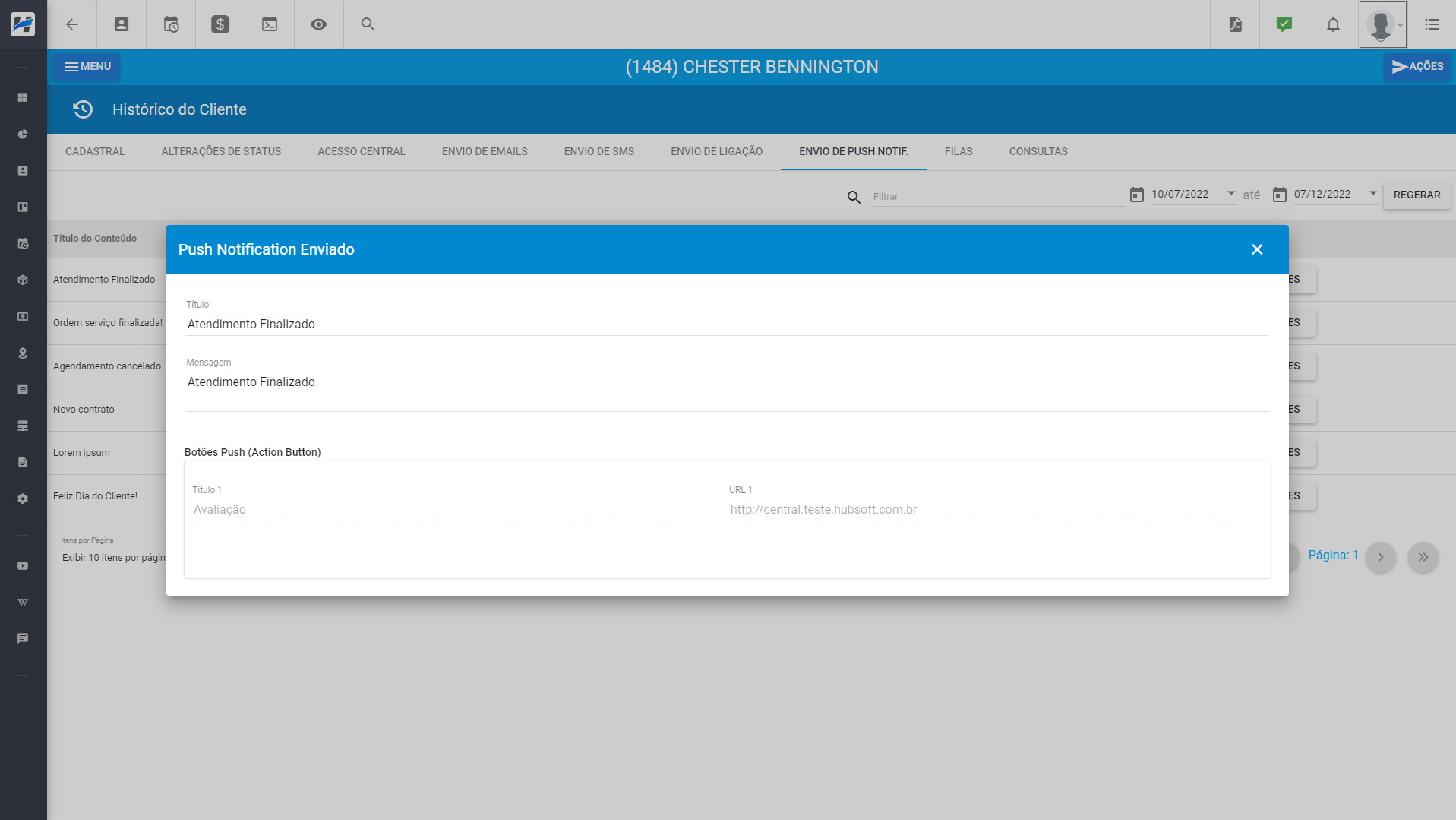Switch to the CADASTRAL tab

click(x=95, y=151)
